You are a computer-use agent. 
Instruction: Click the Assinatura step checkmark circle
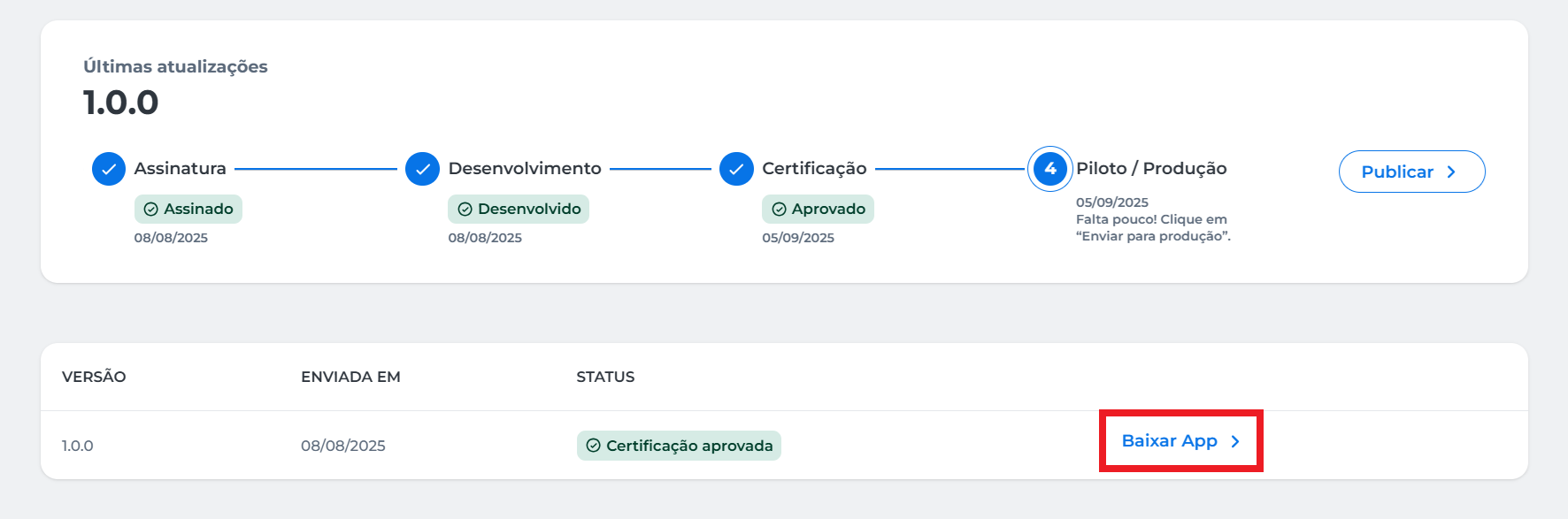click(x=109, y=169)
